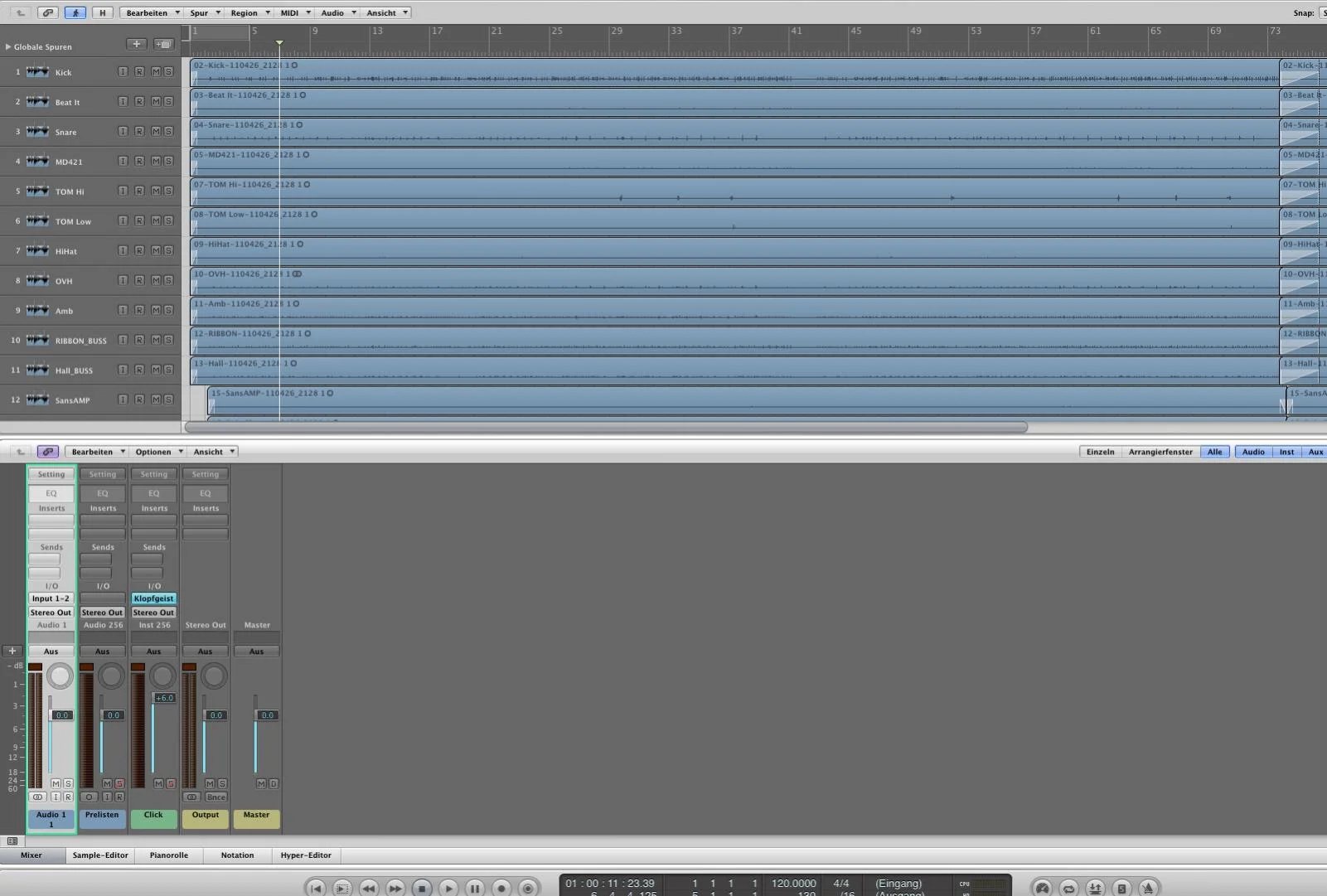Open the arrange Bearbeiten dropdown menu
The height and width of the screenshot is (896, 1327).
153,12
